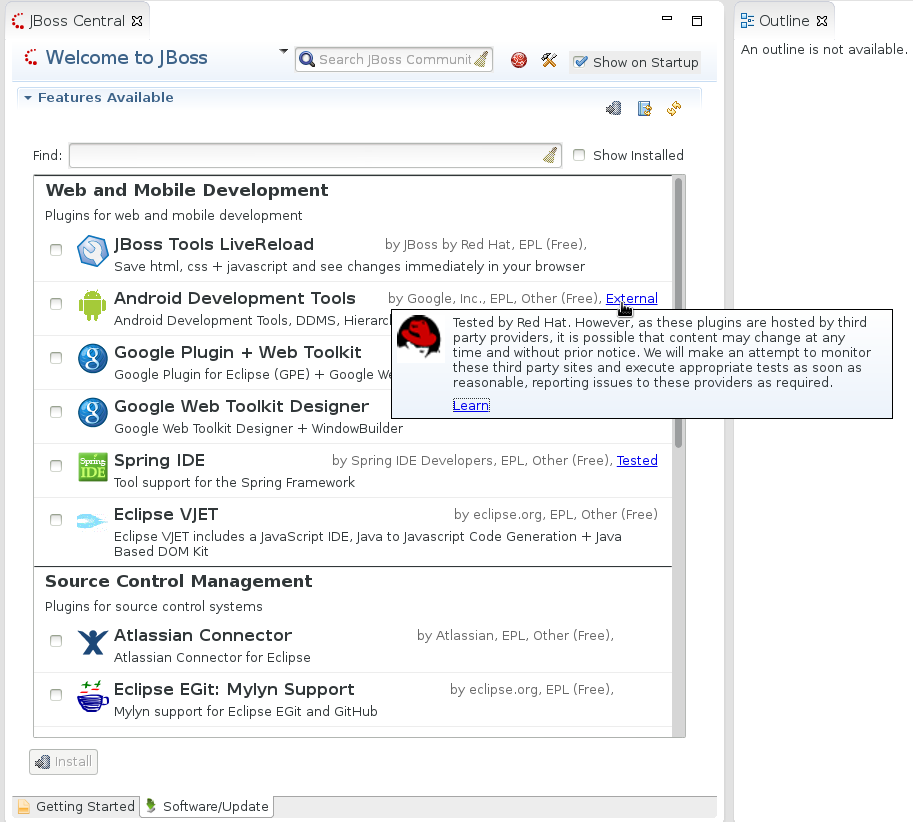Click into the Find text field

[x=315, y=155]
